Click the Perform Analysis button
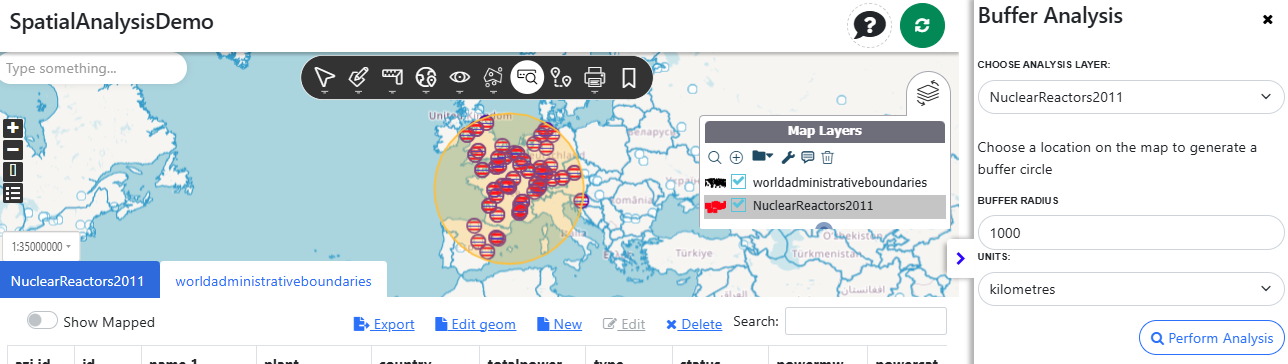The height and width of the screenshot is (364, 1288). tap(1211, 338)
